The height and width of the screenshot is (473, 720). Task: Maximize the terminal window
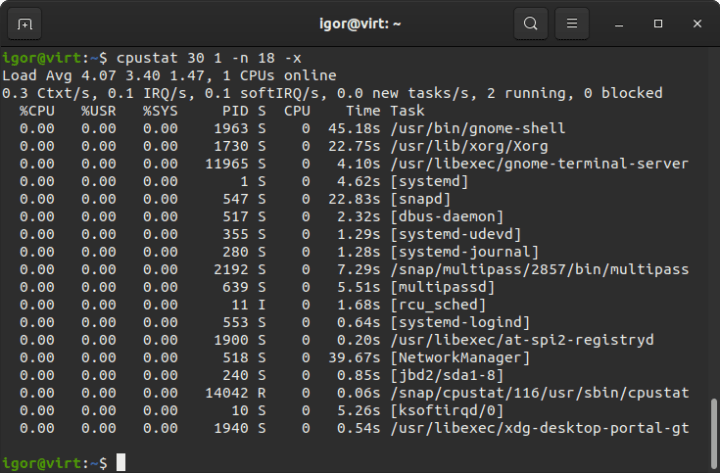click(658, 23)
